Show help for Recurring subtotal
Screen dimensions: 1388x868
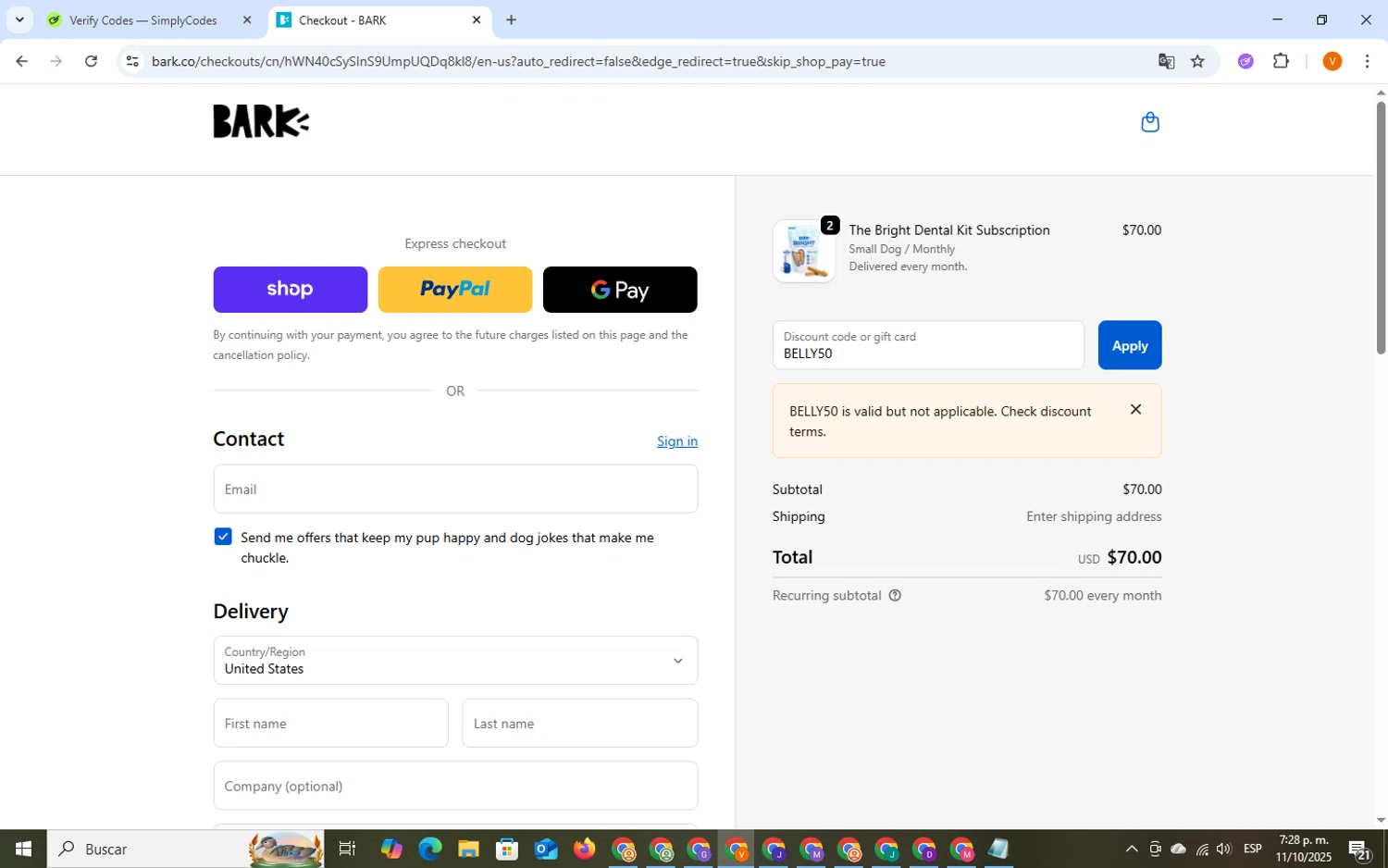point(895,595)
